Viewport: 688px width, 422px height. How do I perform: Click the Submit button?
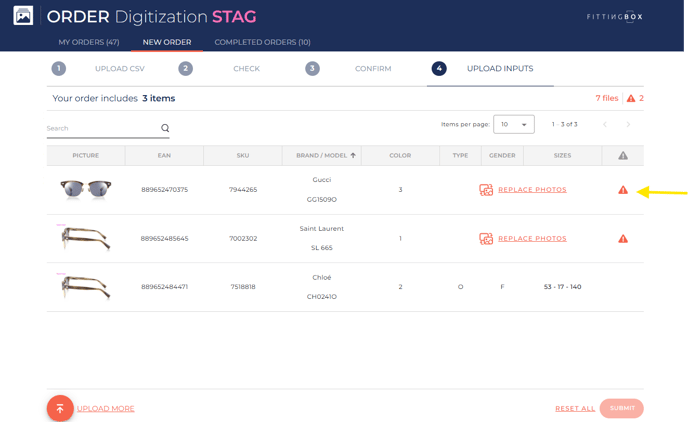coord(622,408)
